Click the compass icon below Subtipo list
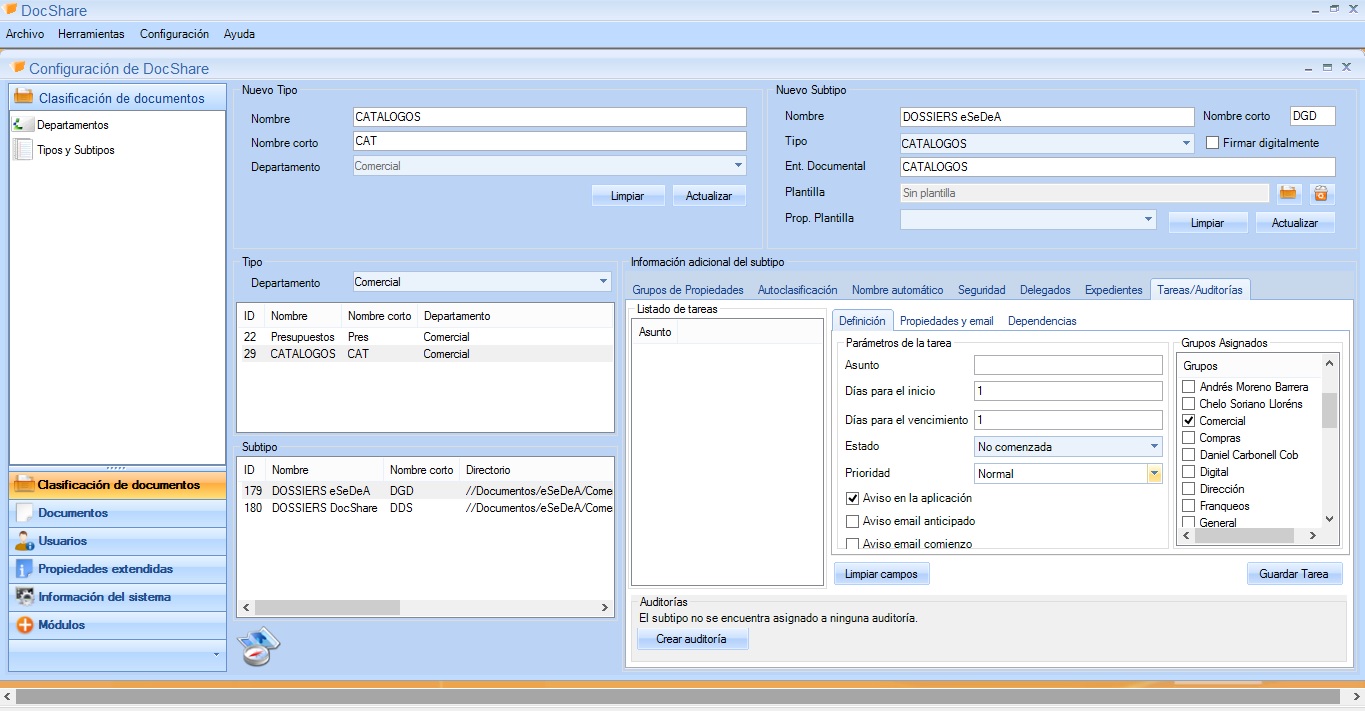This screenshot has height=711, width=1365. click(259, 646)
